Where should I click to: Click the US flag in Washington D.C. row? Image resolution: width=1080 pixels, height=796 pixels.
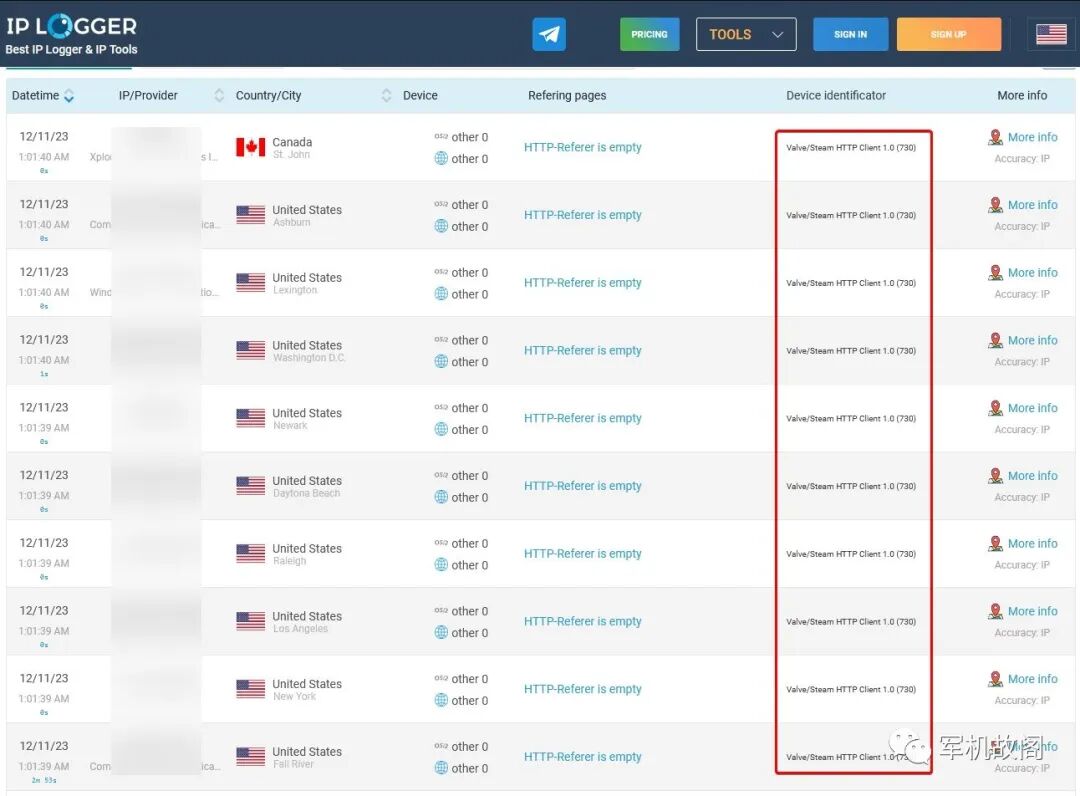pyautogui.click(x=250, y=350)
